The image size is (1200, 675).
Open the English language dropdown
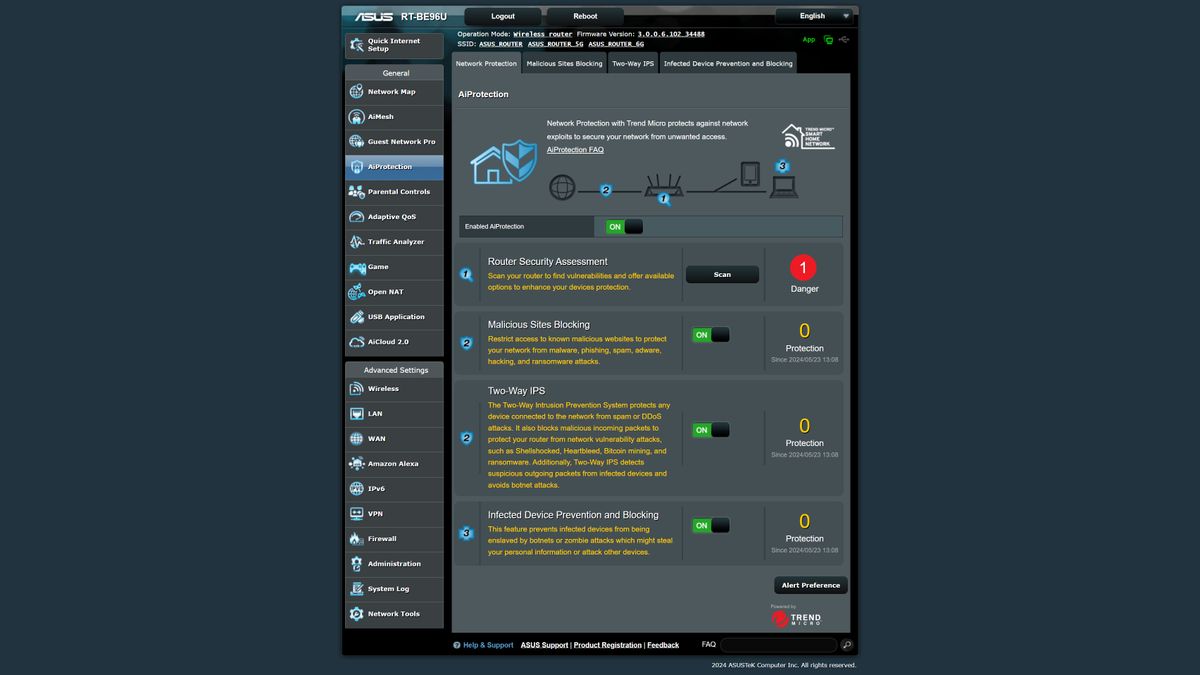click(816, 16)
